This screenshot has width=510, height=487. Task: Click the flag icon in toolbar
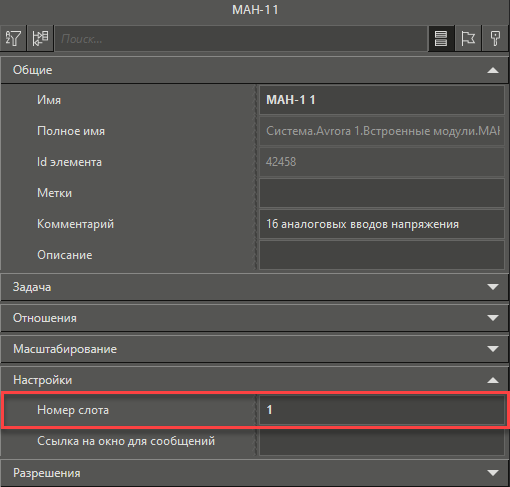[x=468, y=39]
